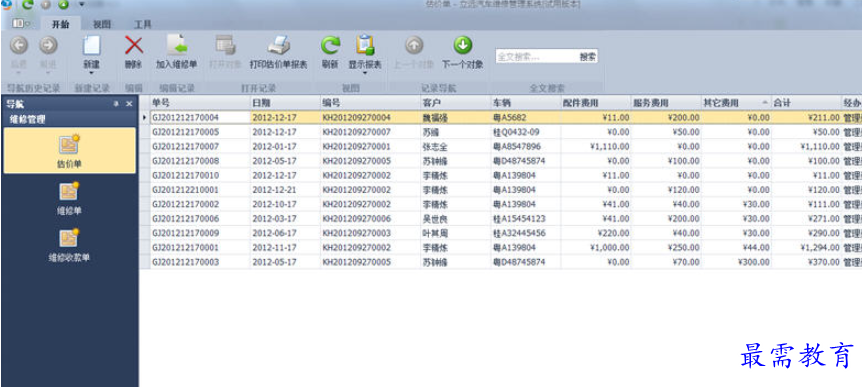
Task: Go to 上一个对象 with up arrow icon
Action: (414, 45)
